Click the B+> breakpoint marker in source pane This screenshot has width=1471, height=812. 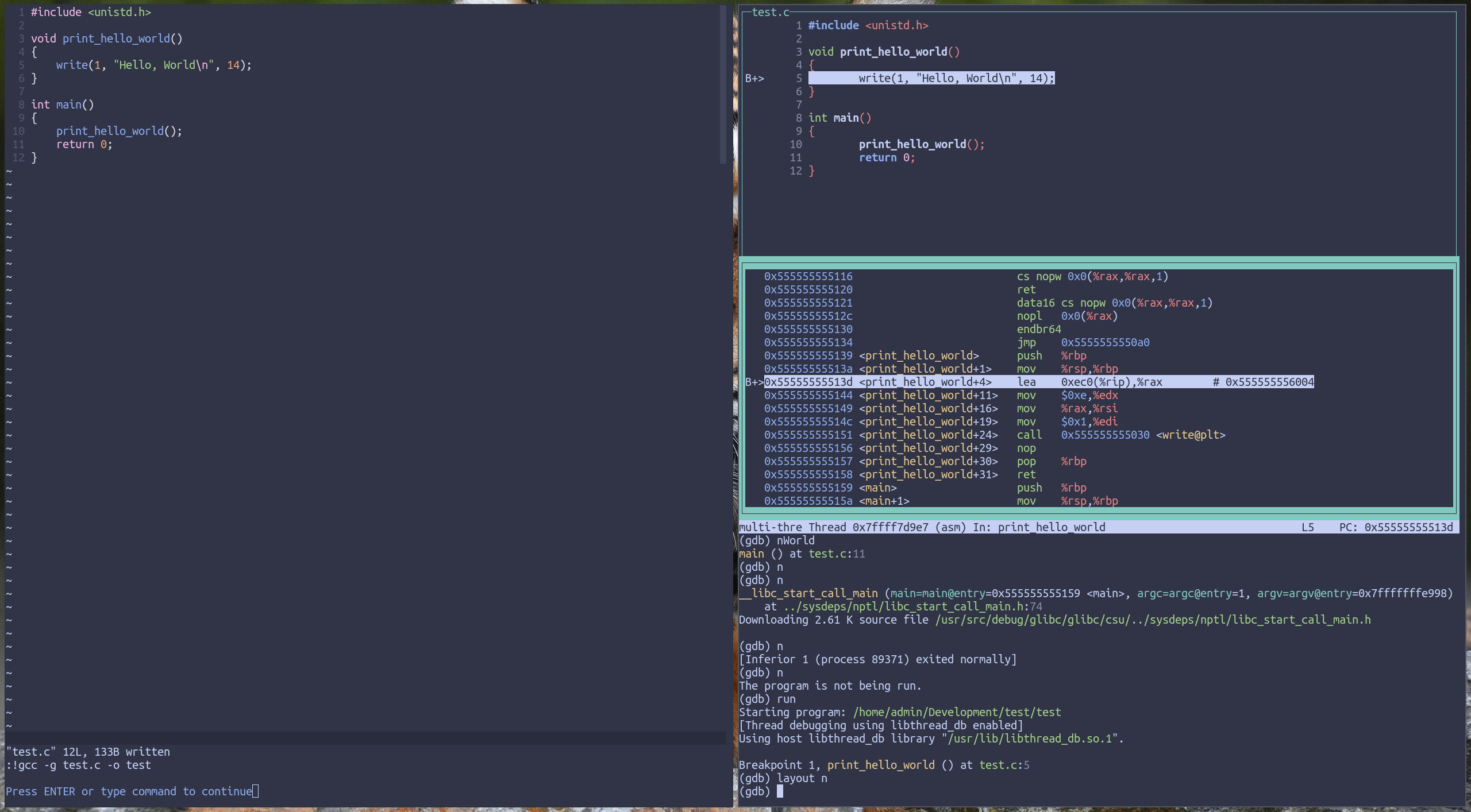click(754, 78)
